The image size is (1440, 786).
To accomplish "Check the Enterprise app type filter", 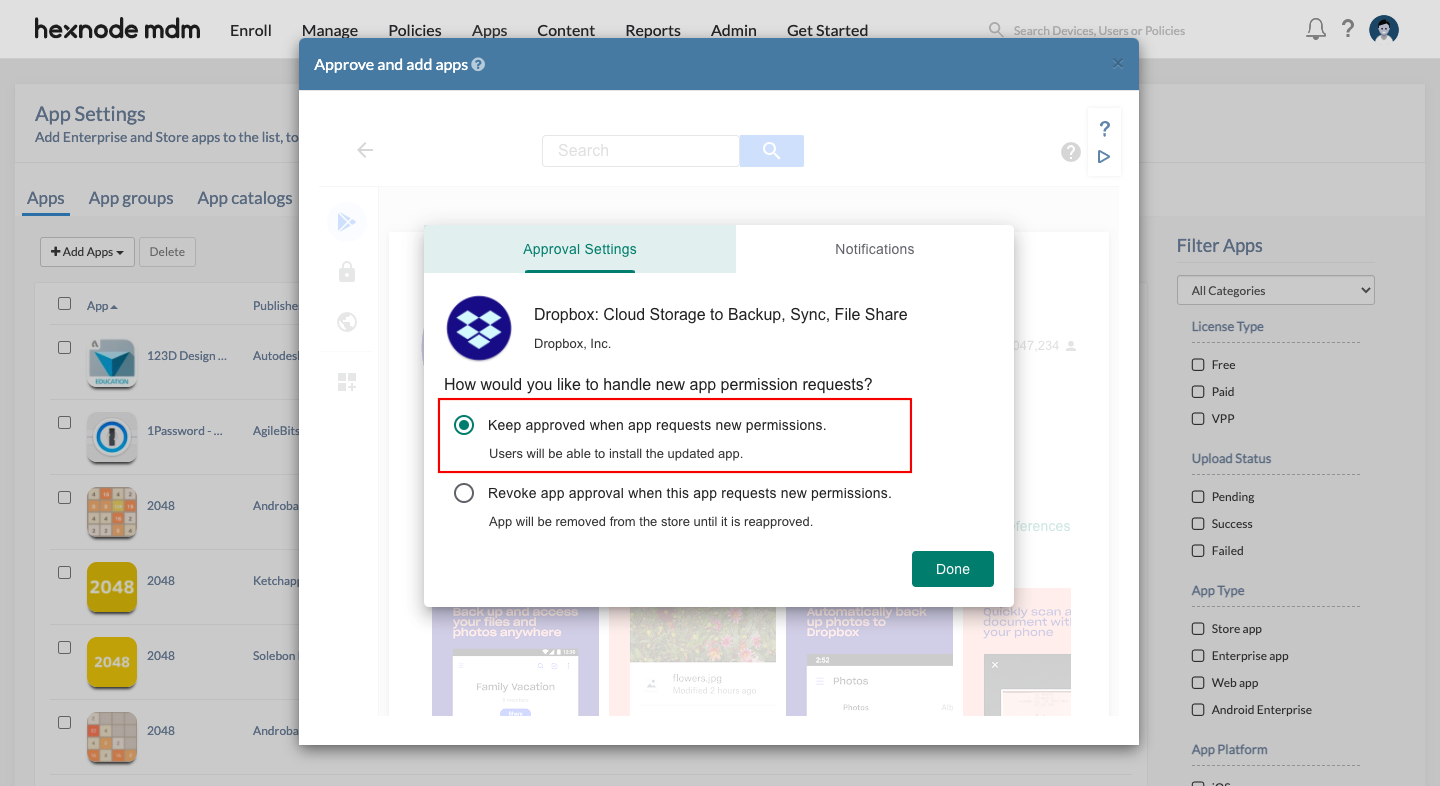I will pyautogui.click(x=1198, y=656).
